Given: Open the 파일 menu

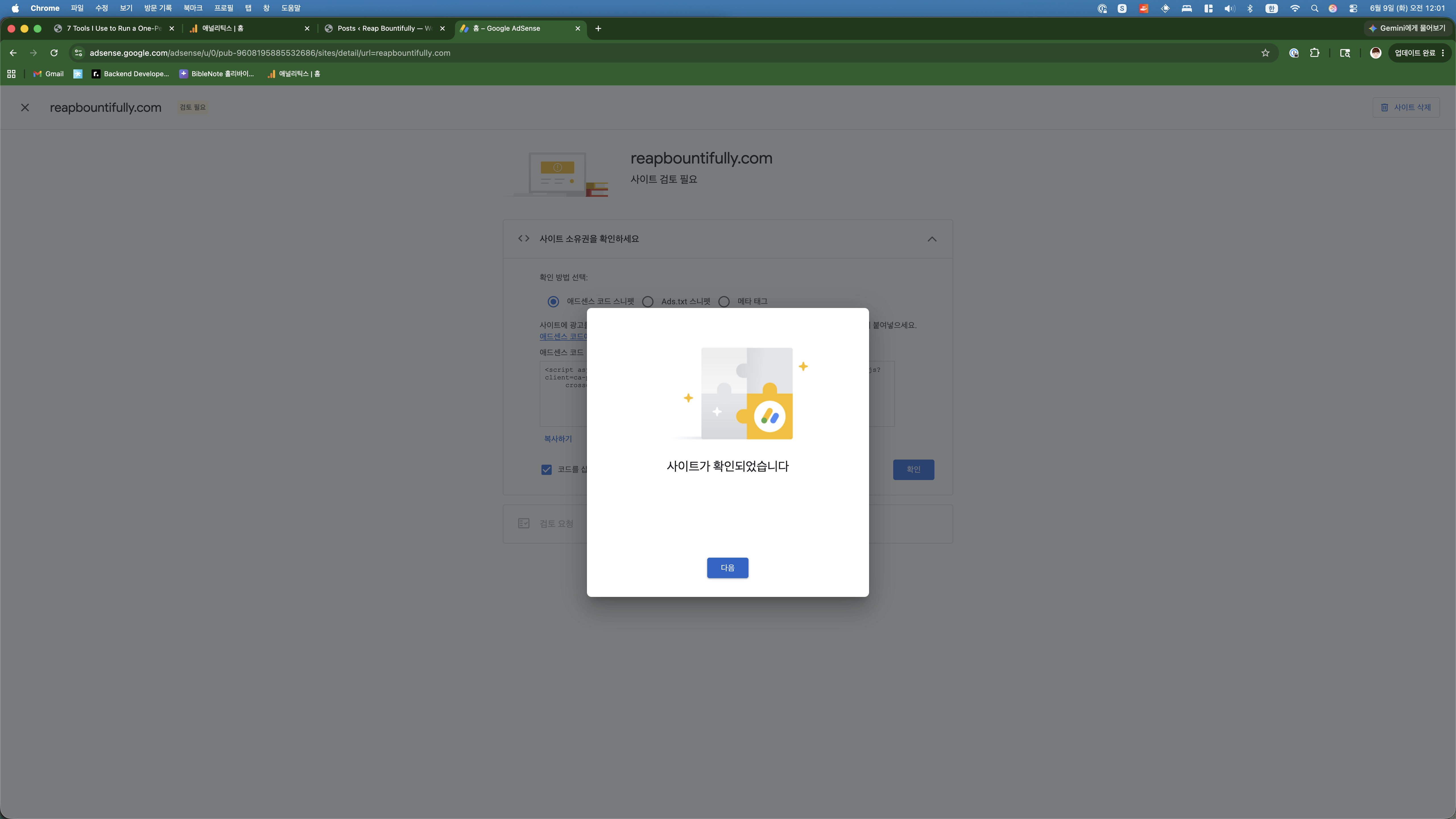Looking at the screenshot, I should 77,8.
